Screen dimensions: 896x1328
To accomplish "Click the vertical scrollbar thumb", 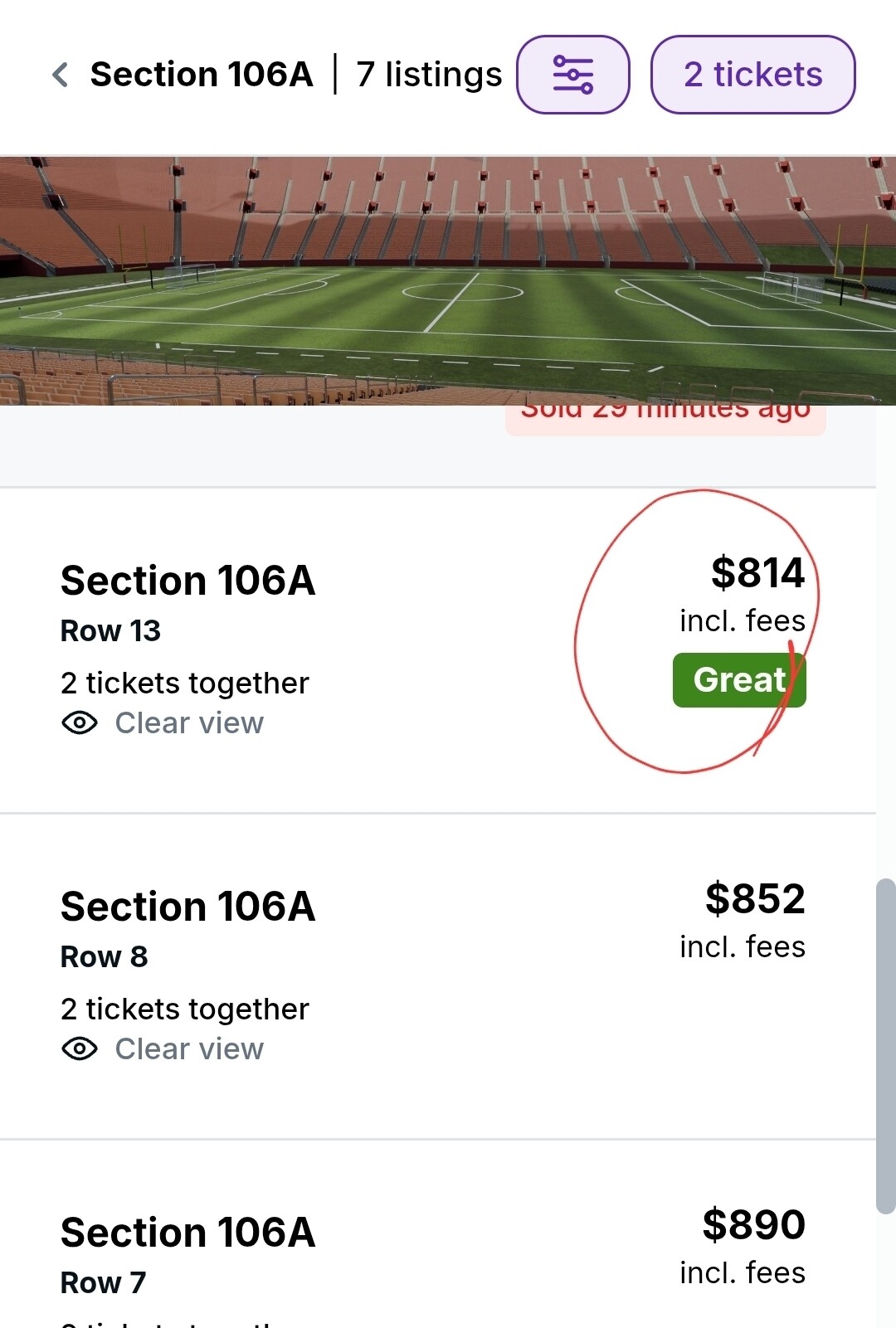I will (885, 1045).
